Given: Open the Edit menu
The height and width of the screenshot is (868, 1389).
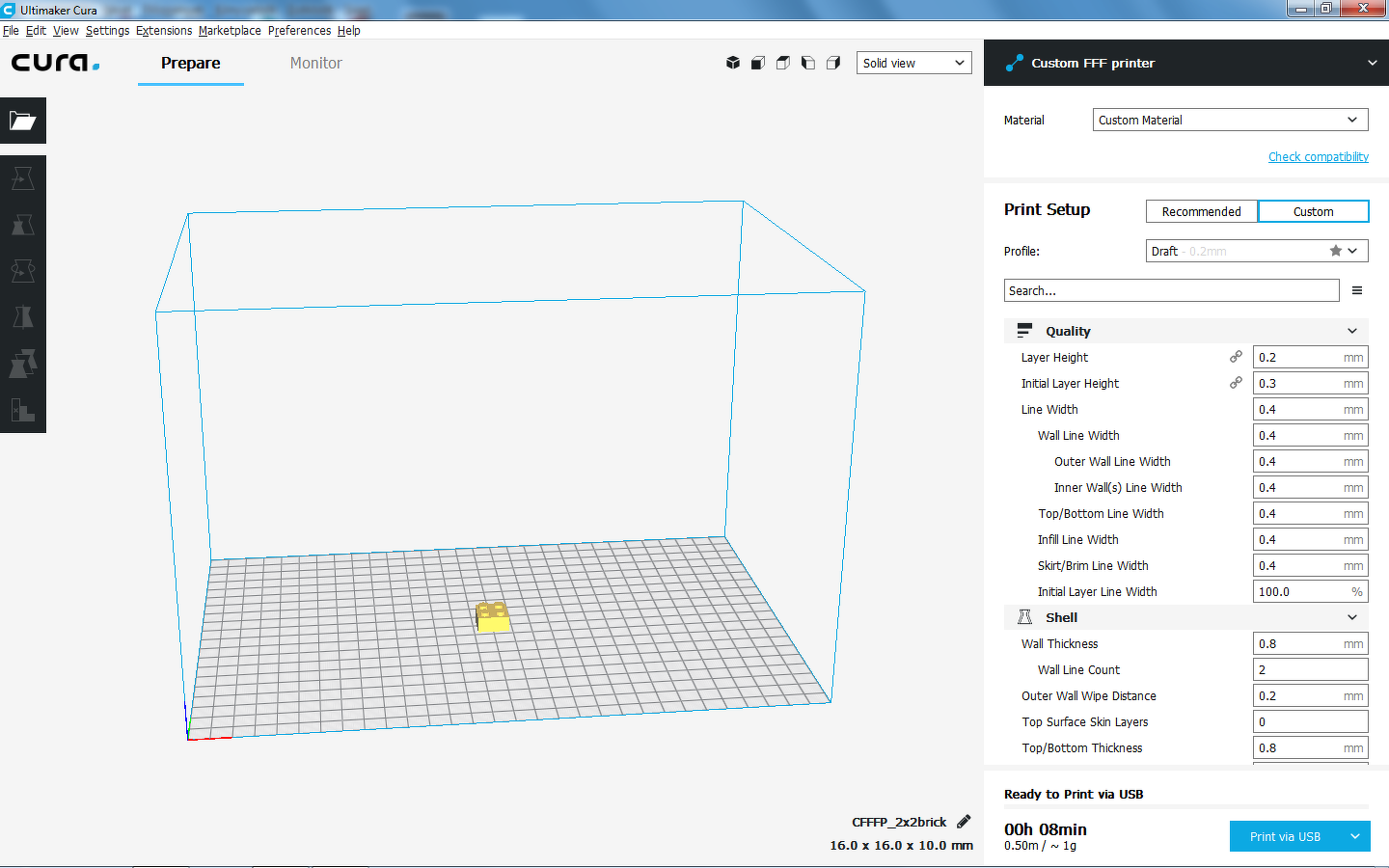Looking at the screenshot, I should [36, 31].
